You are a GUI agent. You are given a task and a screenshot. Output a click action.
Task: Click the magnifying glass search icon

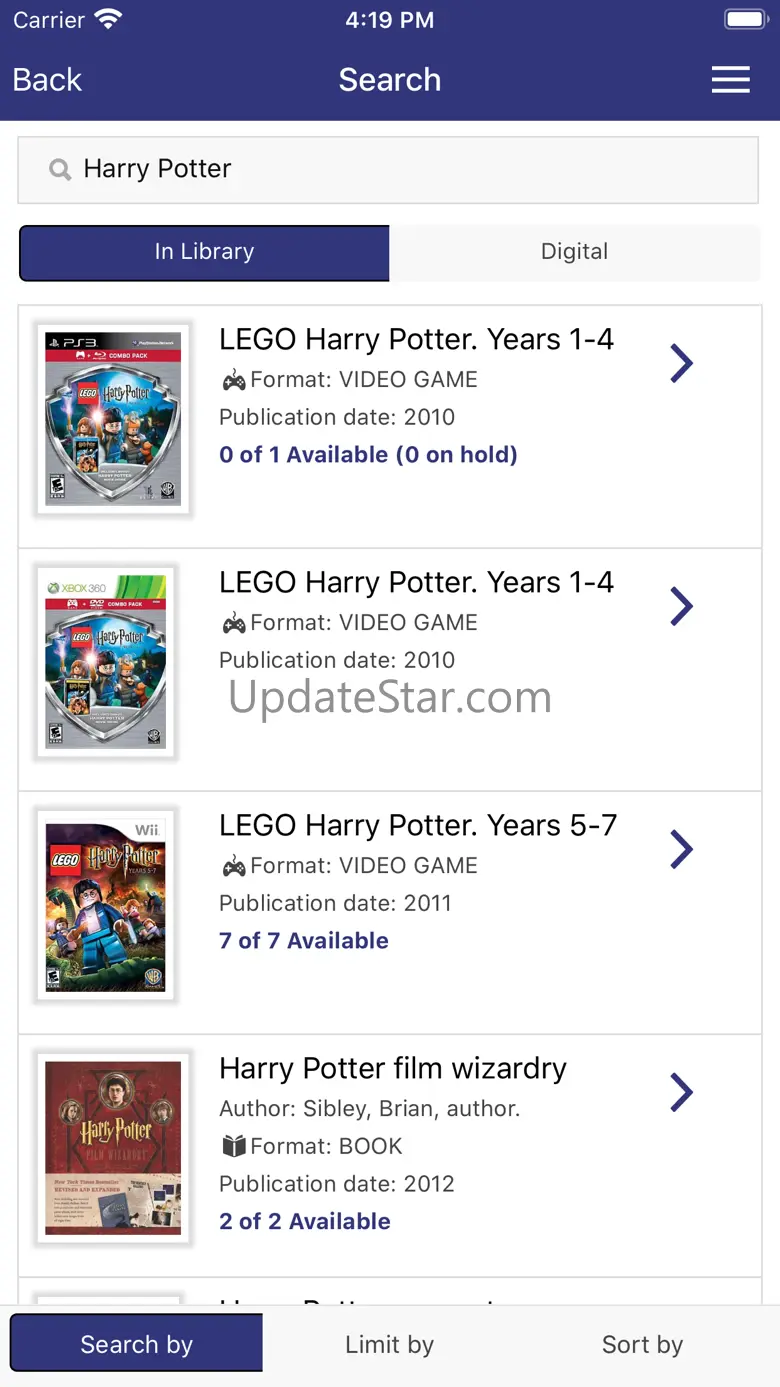point(60,169)
